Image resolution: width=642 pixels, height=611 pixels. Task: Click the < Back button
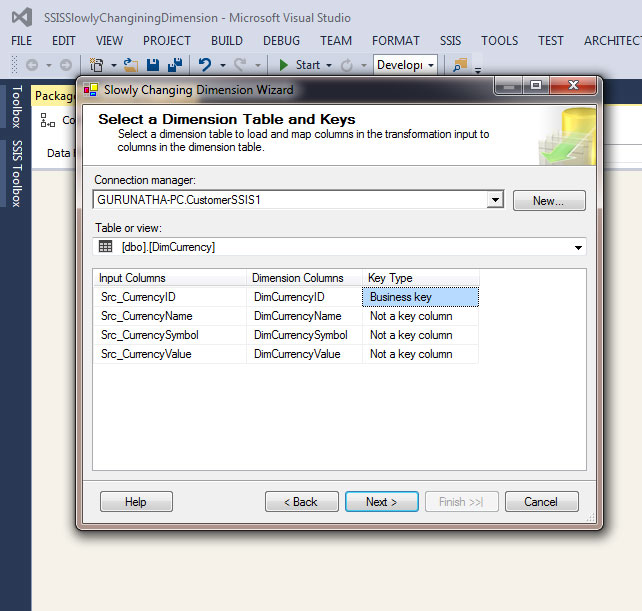pos(301,502)
